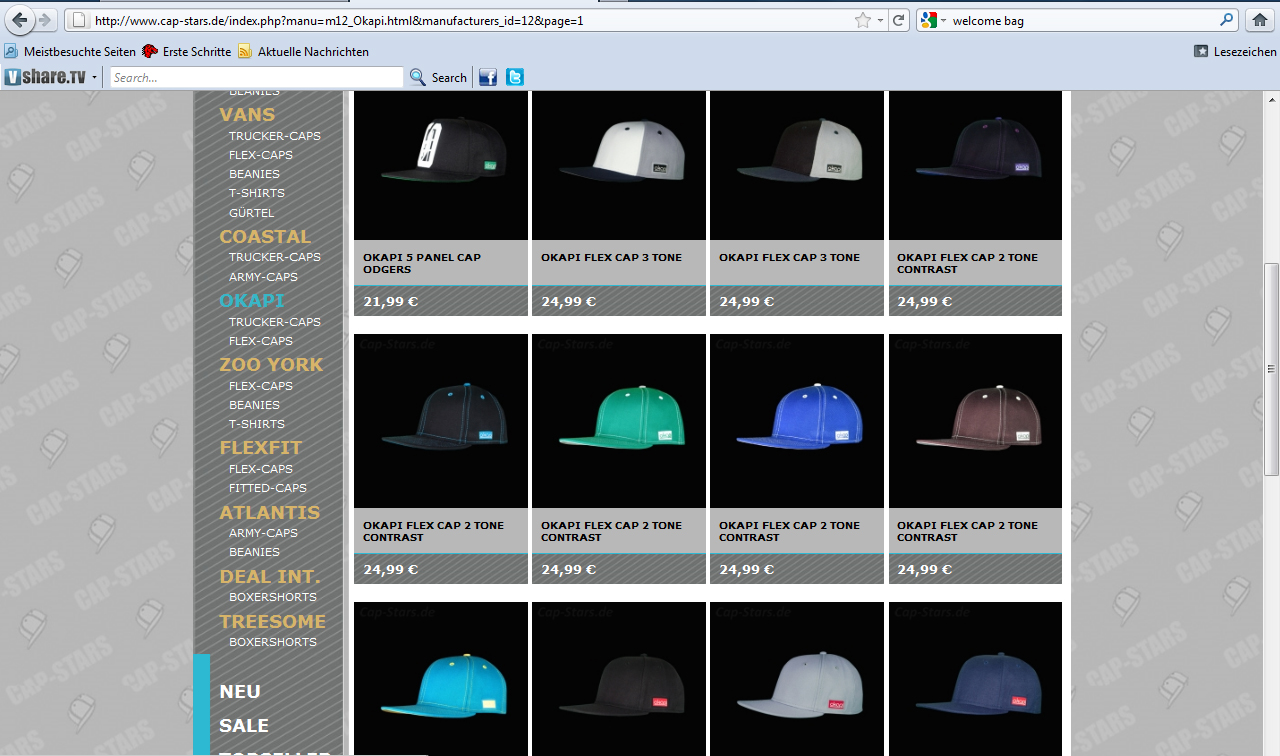This screenshot has width=1280, height=756.
Task: Bookmark this page with the star icon
Action: pos(862,20)
